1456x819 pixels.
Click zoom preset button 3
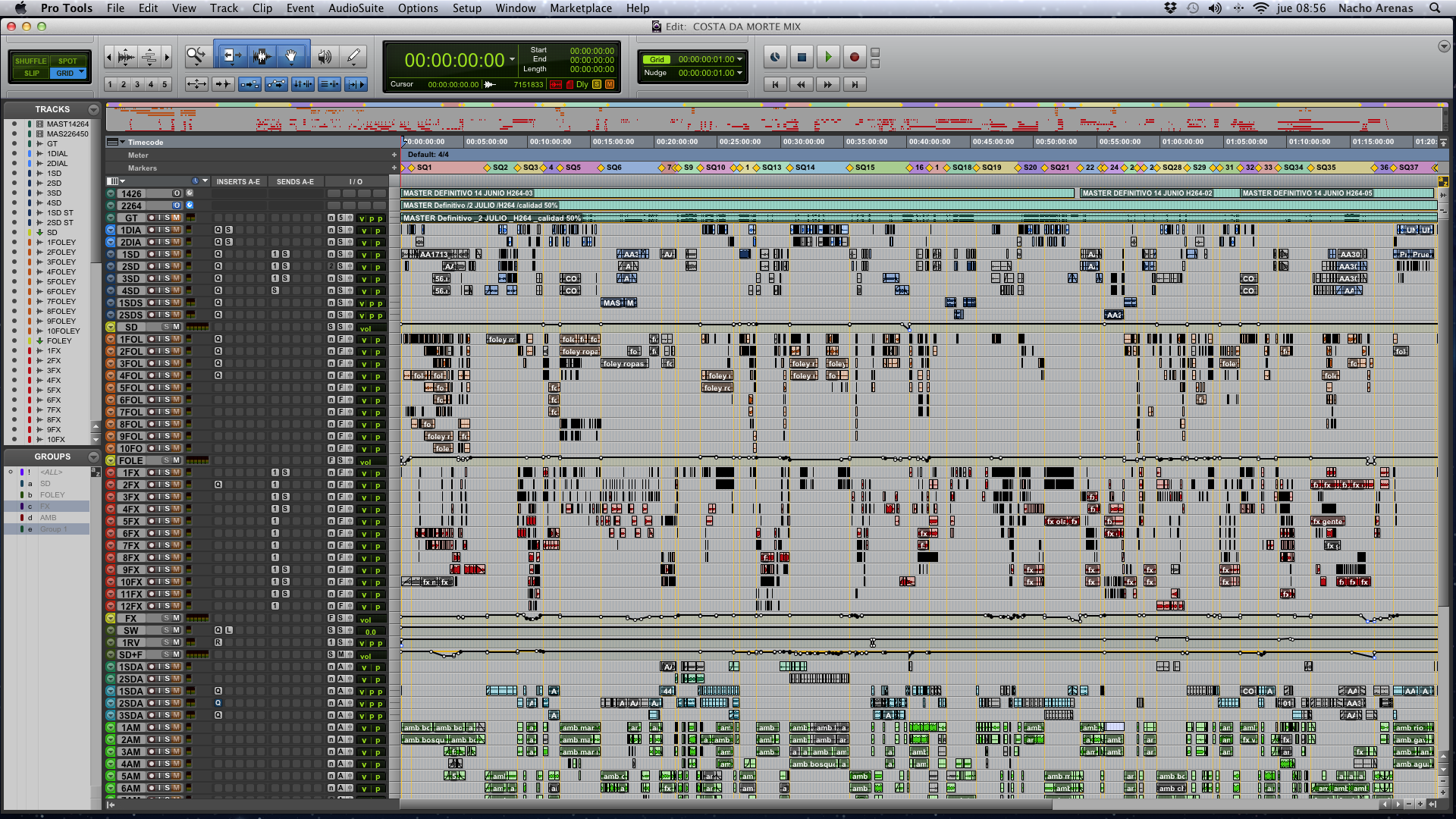click(137, 84)
